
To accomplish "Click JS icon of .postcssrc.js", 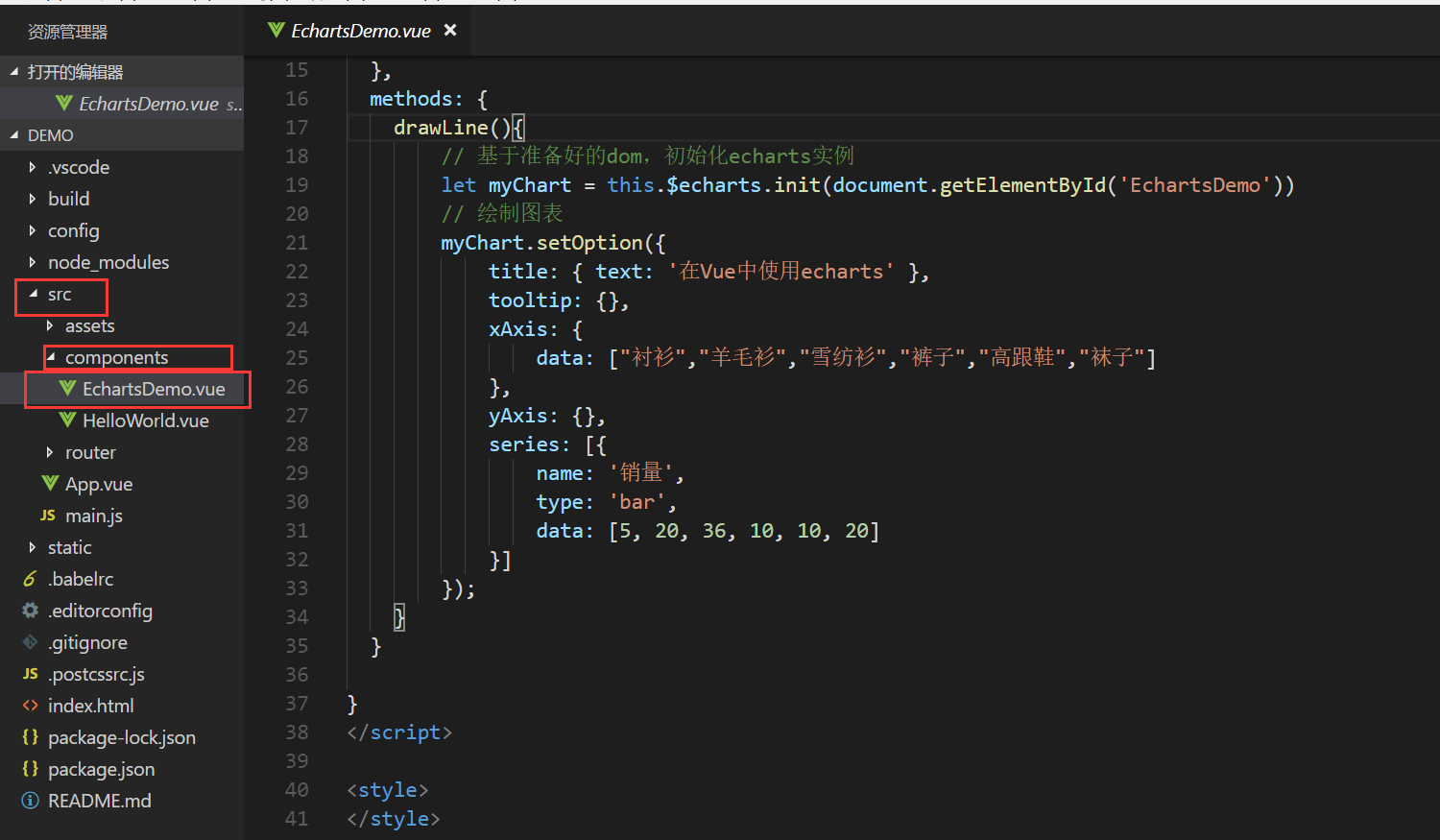I will [x=30, y=674].
